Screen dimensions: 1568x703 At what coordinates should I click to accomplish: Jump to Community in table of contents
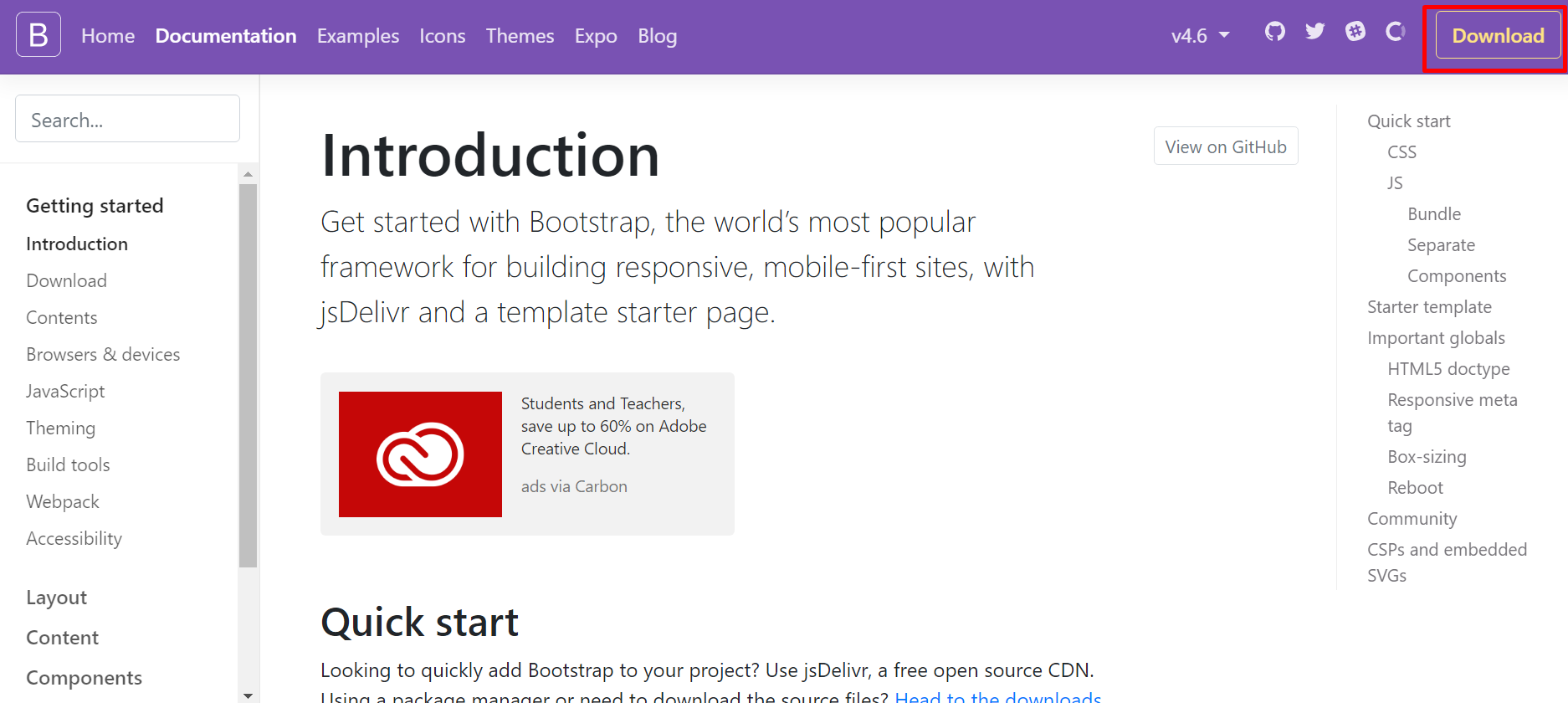pos(1412,519)
